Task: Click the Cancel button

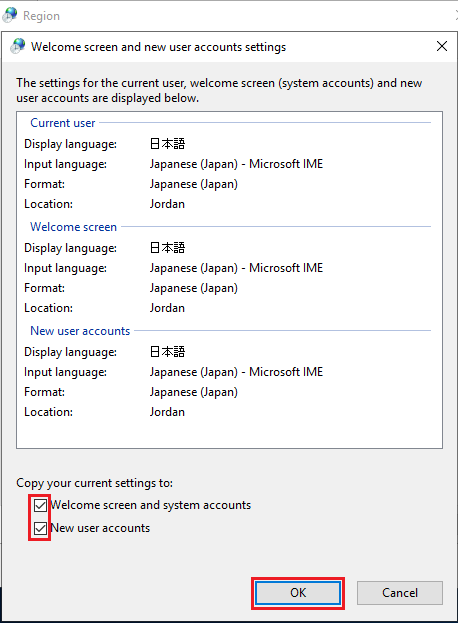Action: pos(400,593)
